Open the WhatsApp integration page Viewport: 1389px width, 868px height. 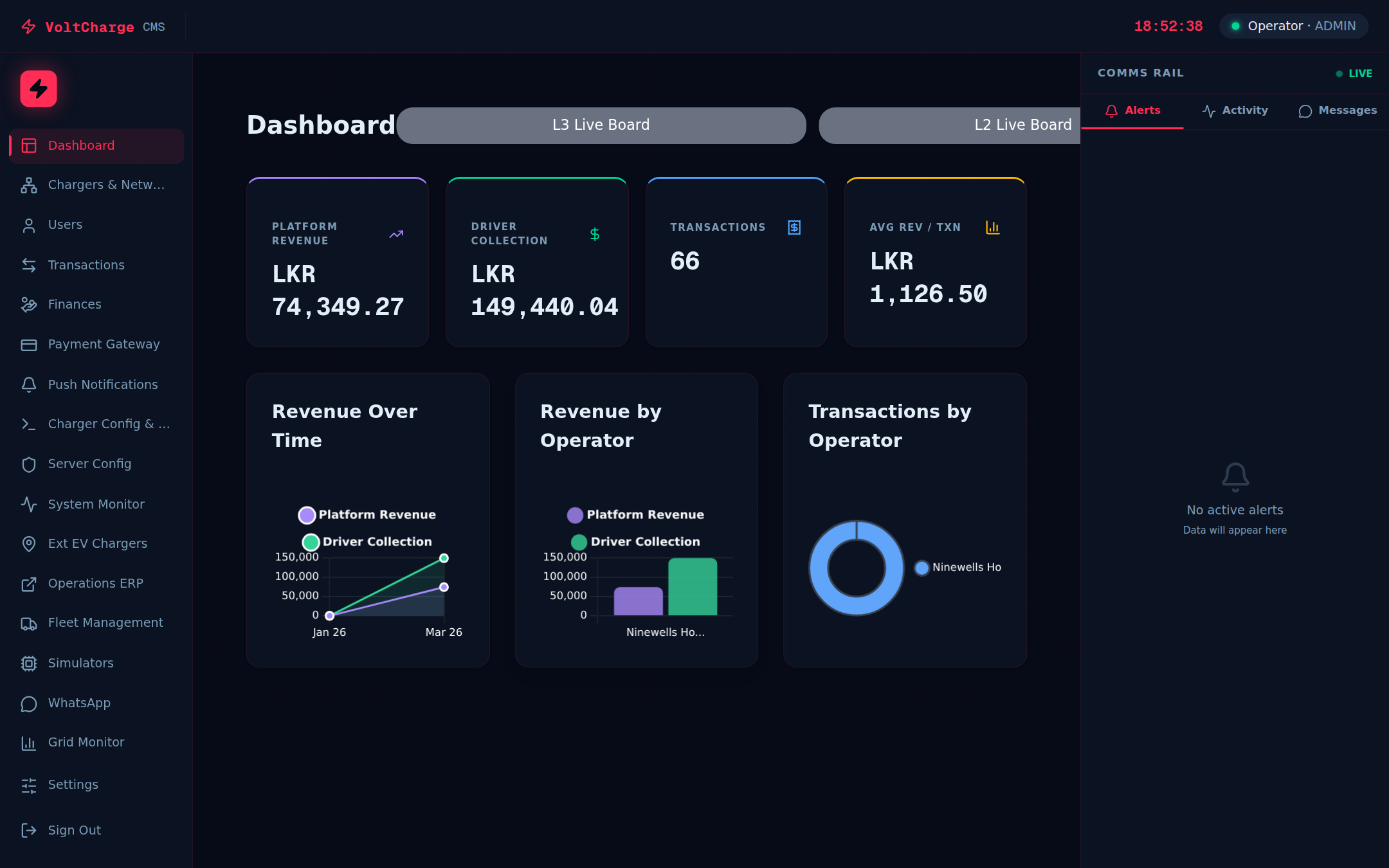pos(79,703)
